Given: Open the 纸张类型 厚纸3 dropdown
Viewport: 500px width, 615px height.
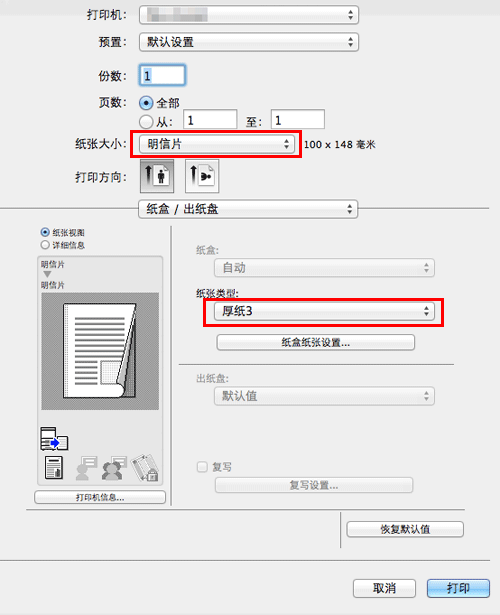Looking at the screenshot, I should (324, 311).
